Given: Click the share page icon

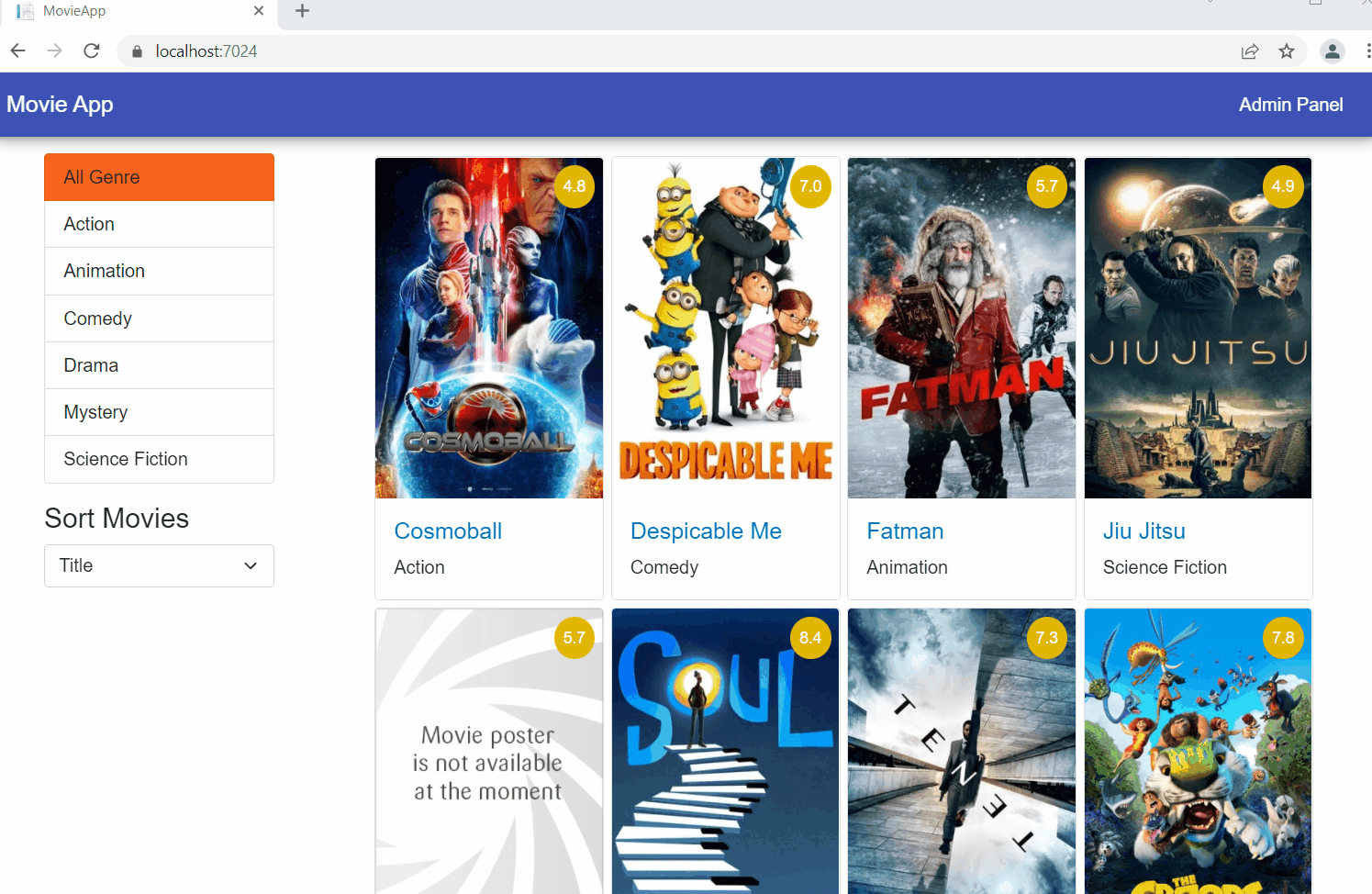Looking at the screenshot, I should click(1250, 51).
